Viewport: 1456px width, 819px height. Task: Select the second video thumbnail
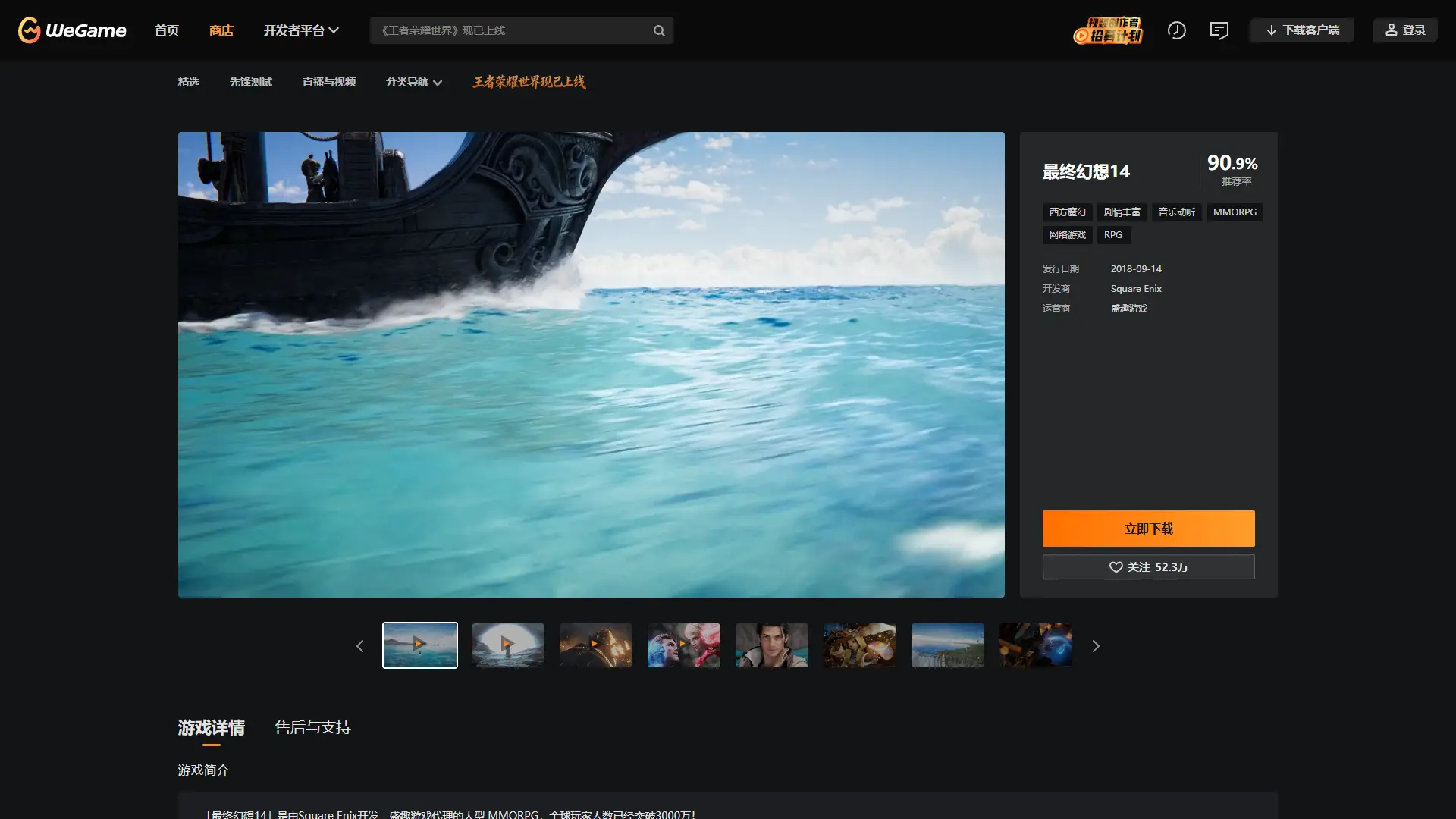tap(507, 645)
